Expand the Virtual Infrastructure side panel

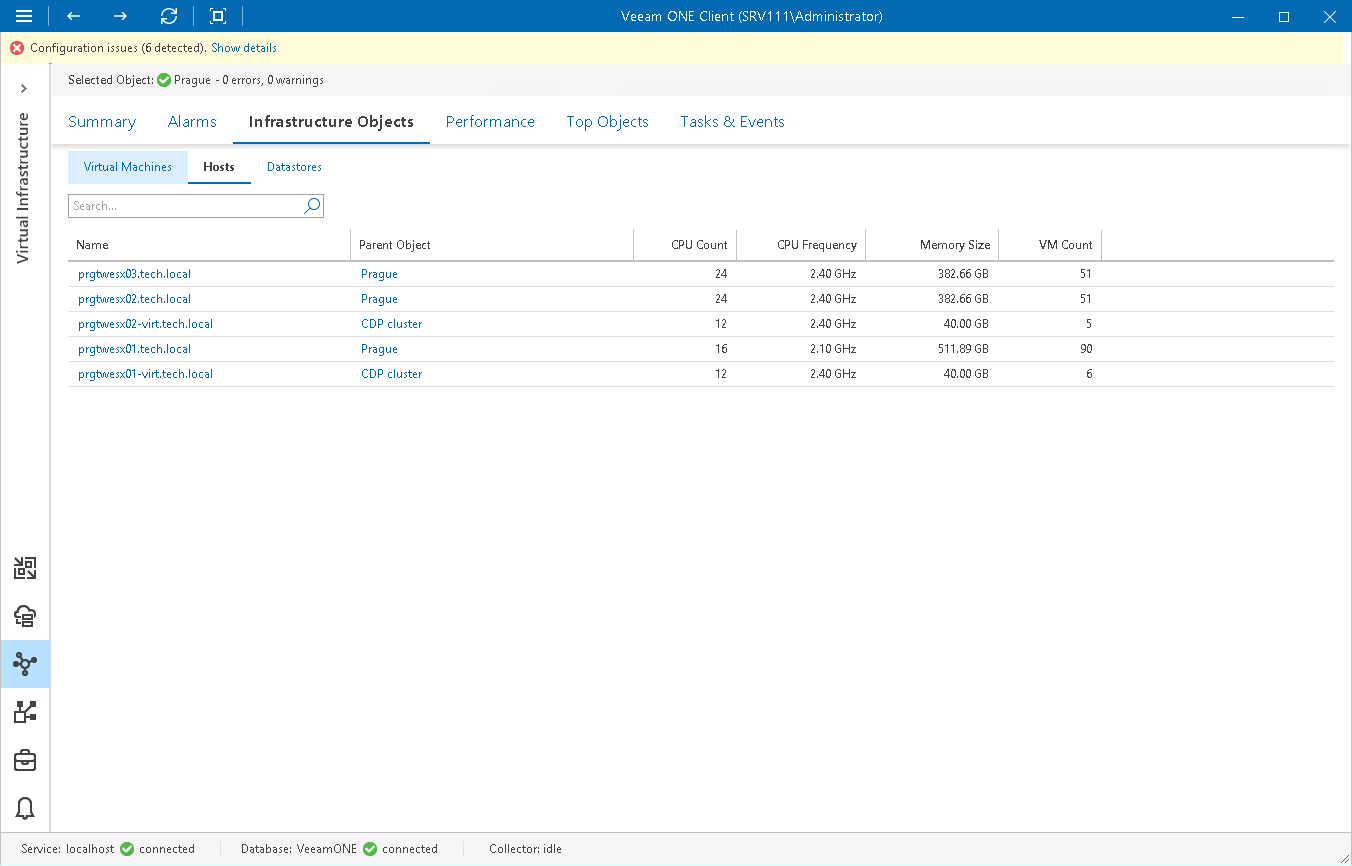[x=24, y=89]
